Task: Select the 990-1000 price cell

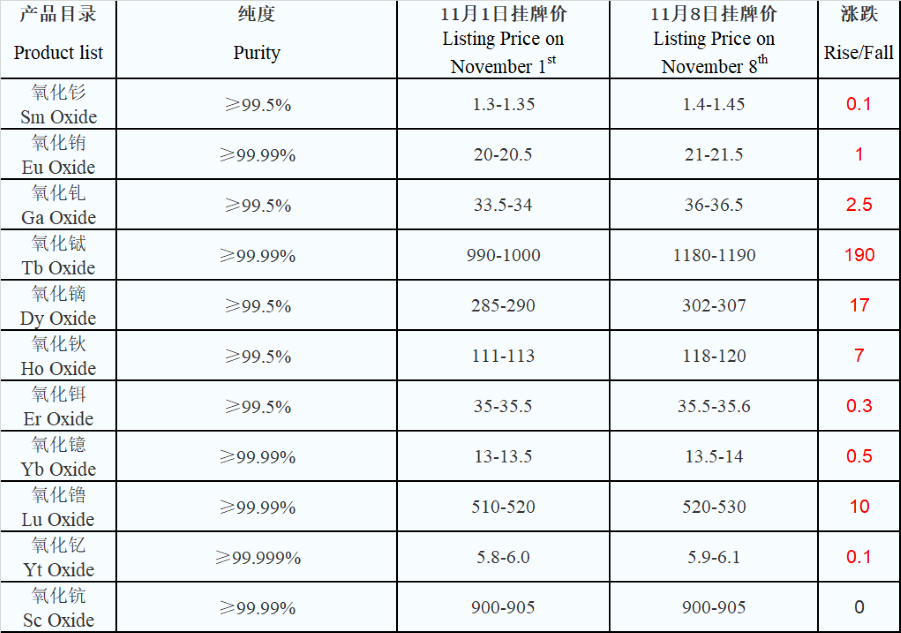Action: 503,255
